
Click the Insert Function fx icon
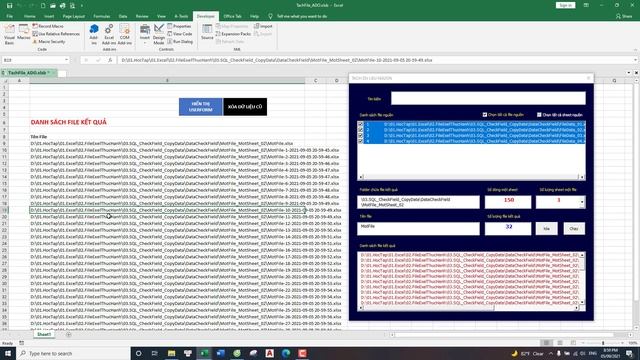tap(110, 60)
